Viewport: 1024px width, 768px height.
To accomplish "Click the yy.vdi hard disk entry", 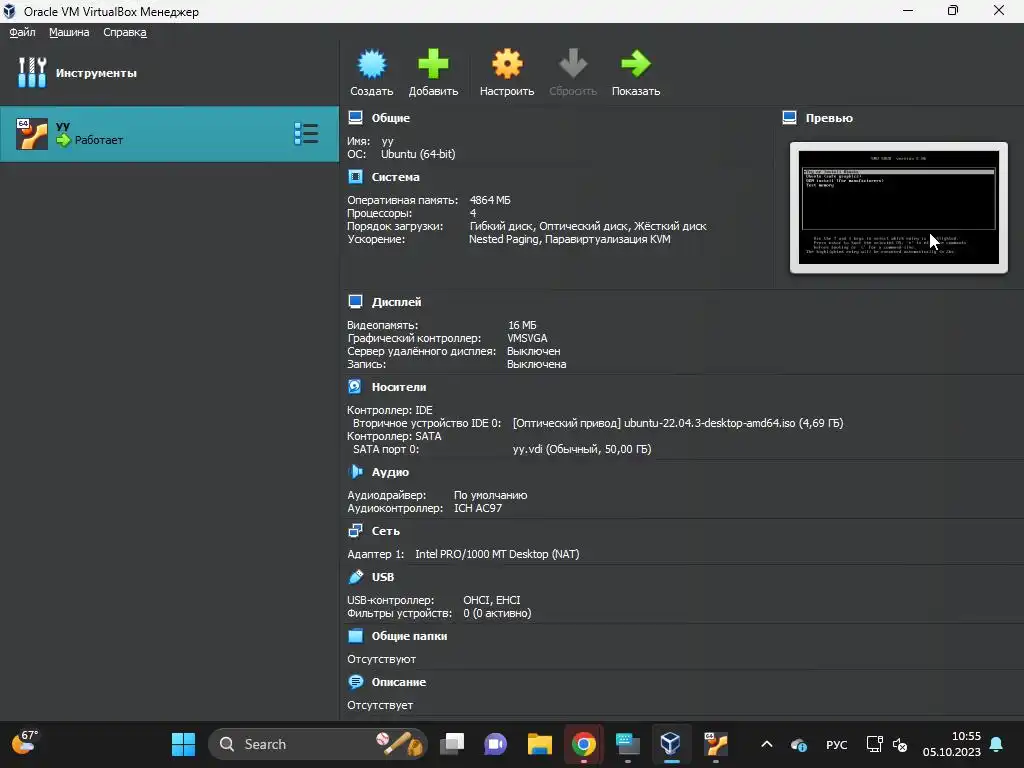I will 582,449.
